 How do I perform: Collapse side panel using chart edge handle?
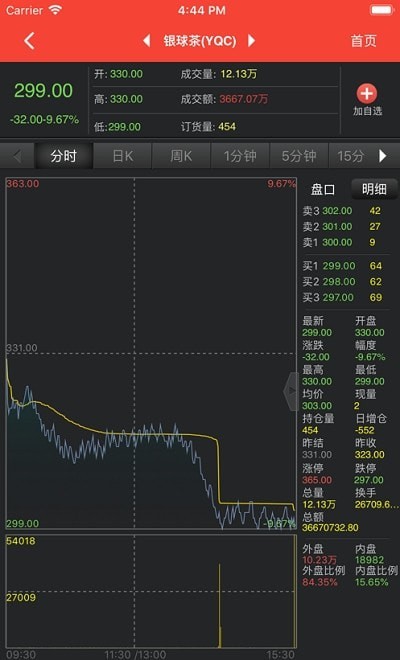click(x=291, y=391)
